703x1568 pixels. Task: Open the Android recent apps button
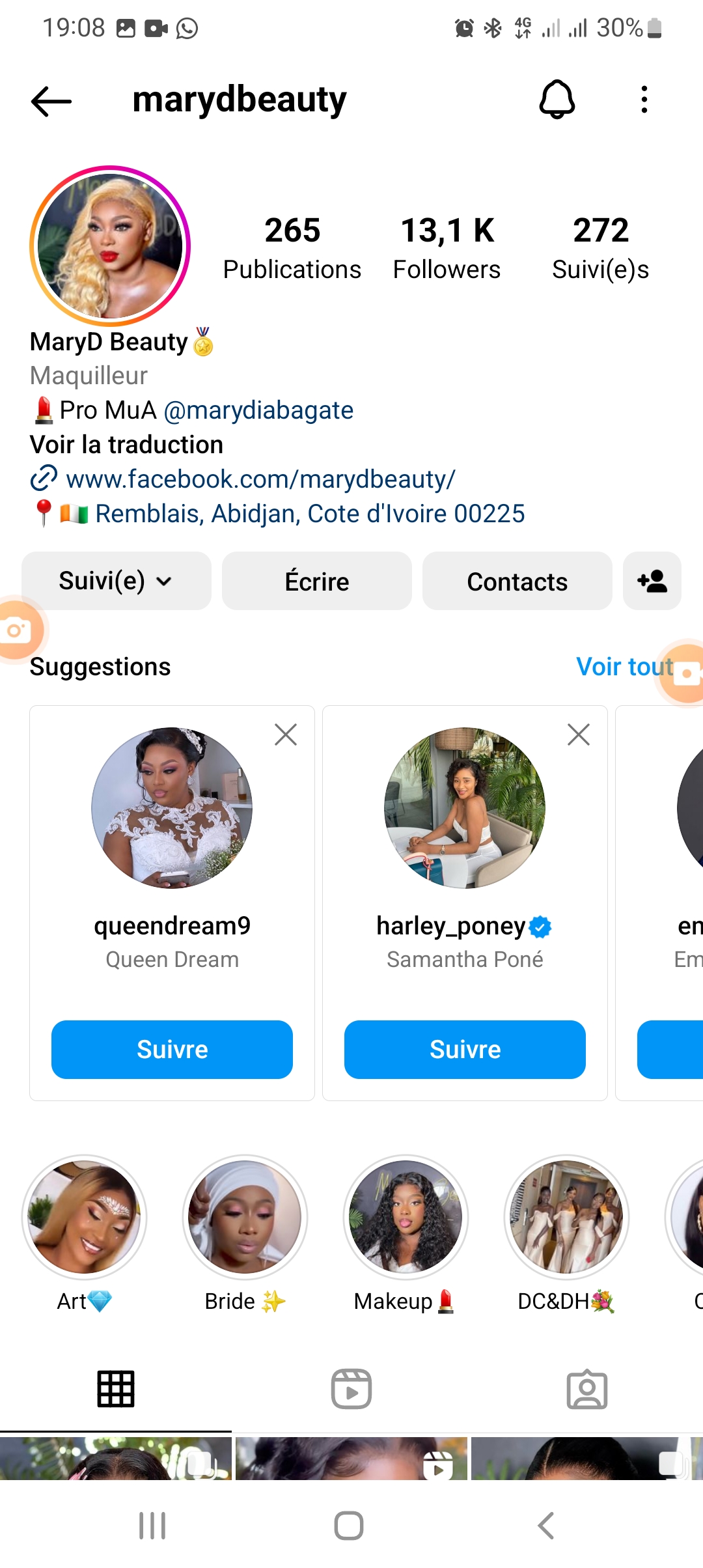pos(152,1526)
